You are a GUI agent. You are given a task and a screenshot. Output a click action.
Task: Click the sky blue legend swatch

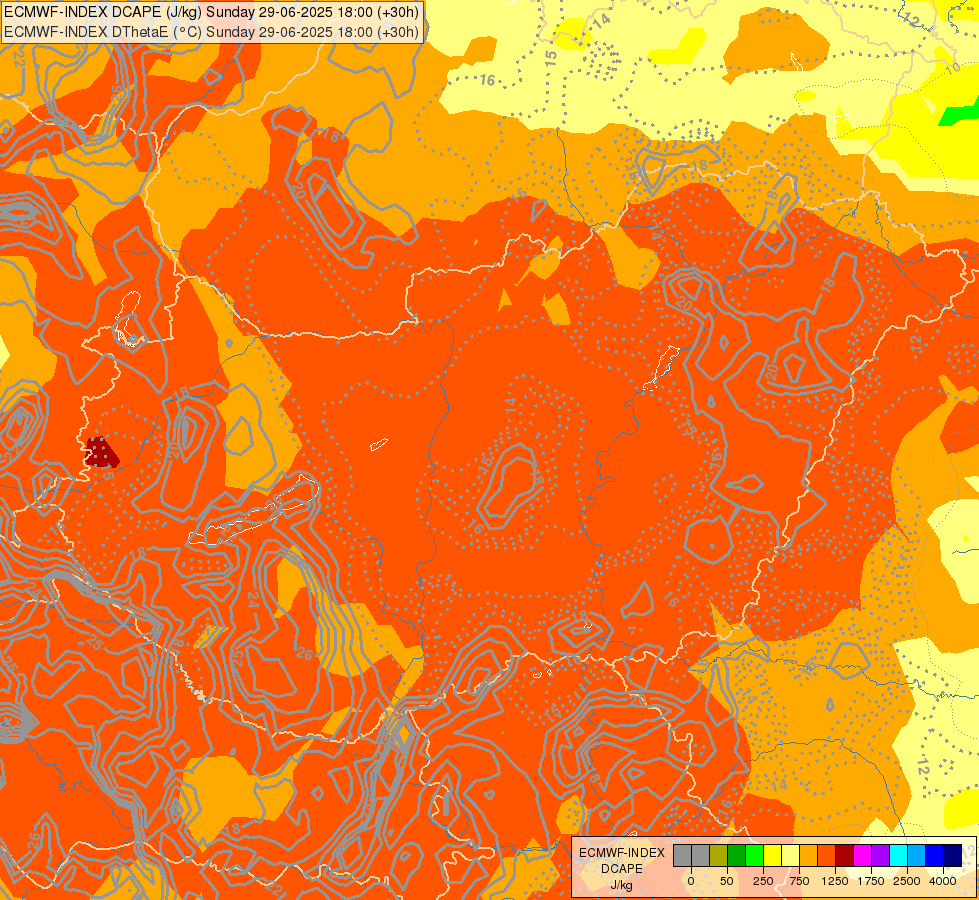coord(917,855)
